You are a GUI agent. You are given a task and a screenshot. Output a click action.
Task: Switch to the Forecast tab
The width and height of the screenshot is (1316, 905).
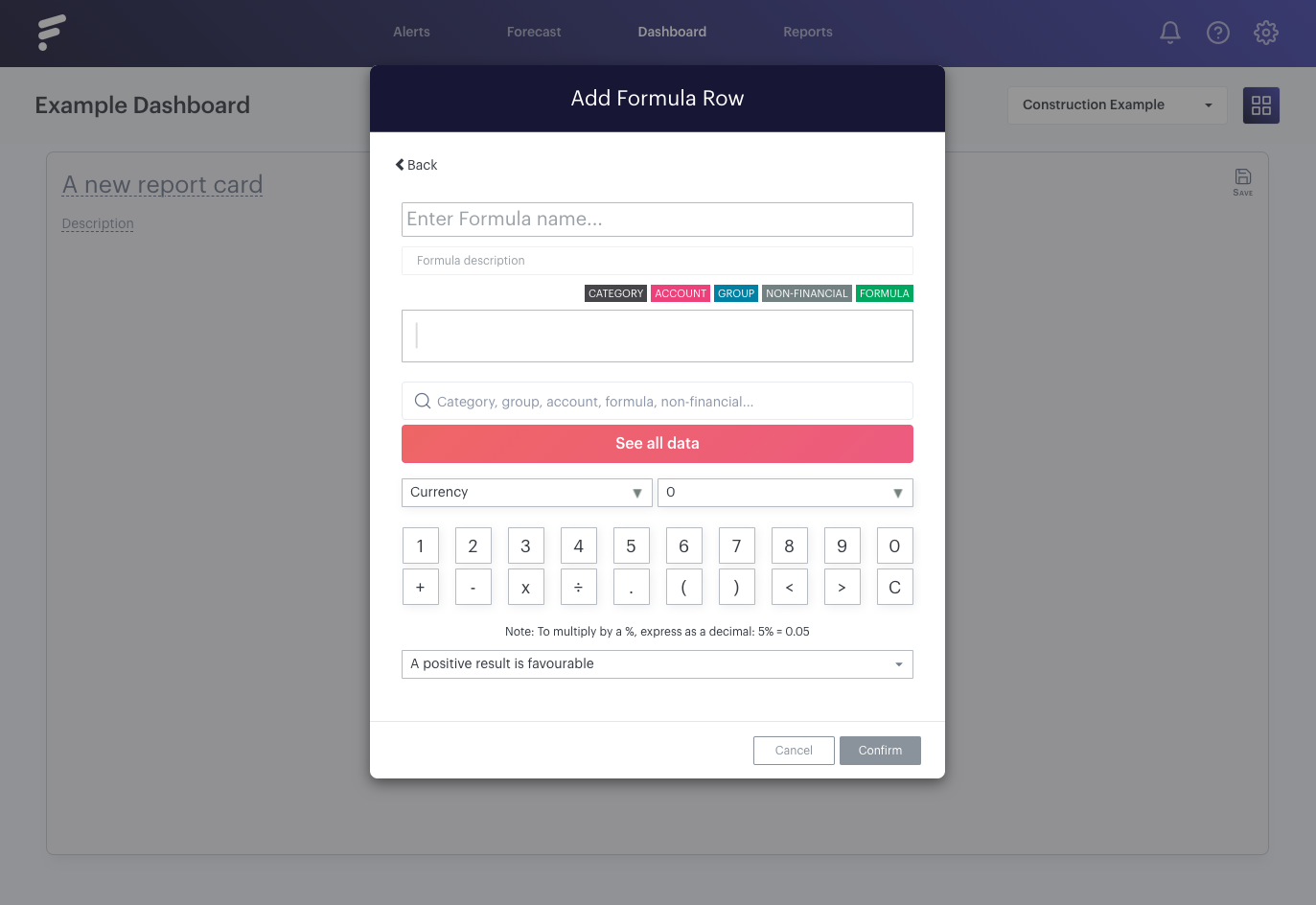[534, 33]
